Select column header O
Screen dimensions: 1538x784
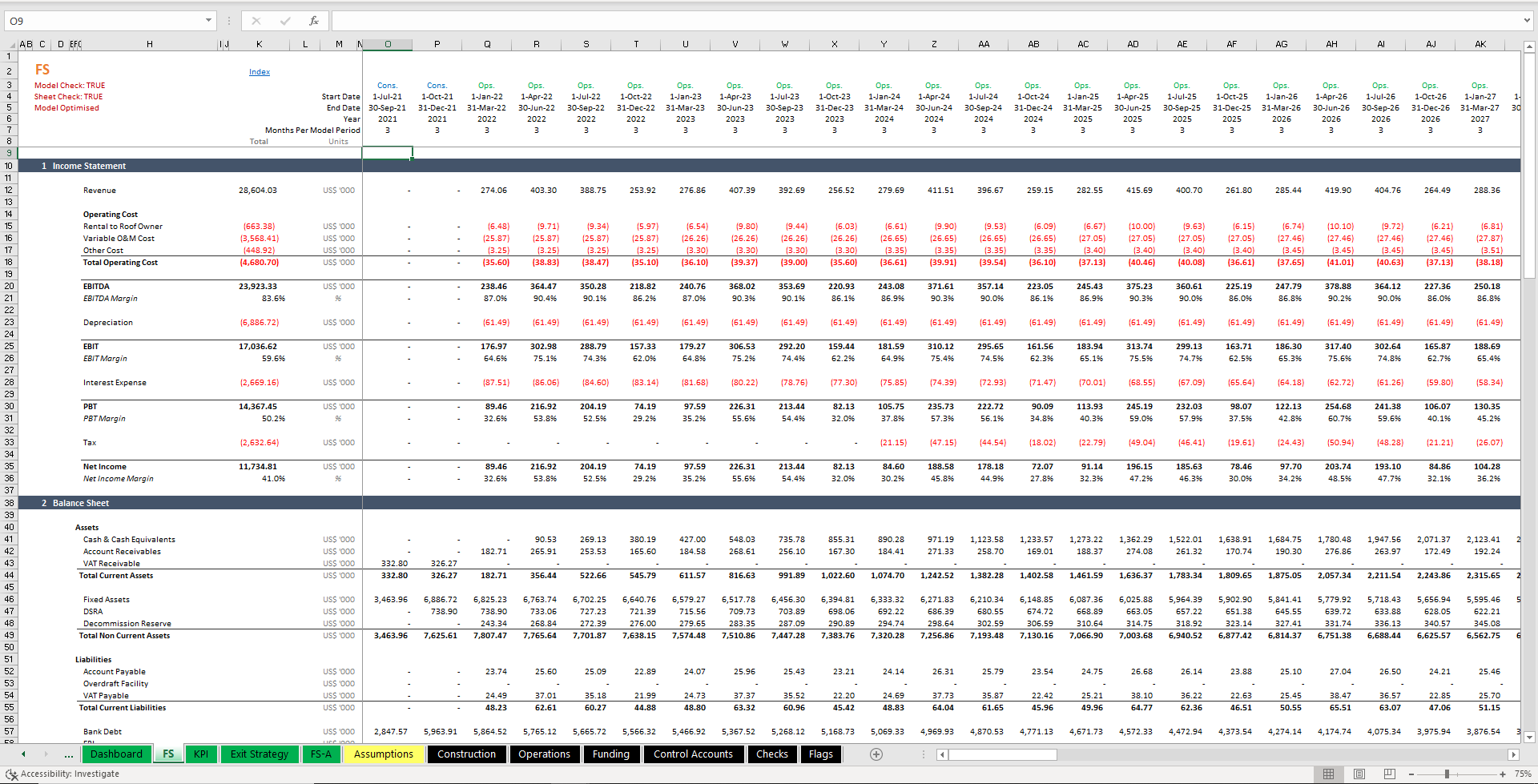coord(388,45)
